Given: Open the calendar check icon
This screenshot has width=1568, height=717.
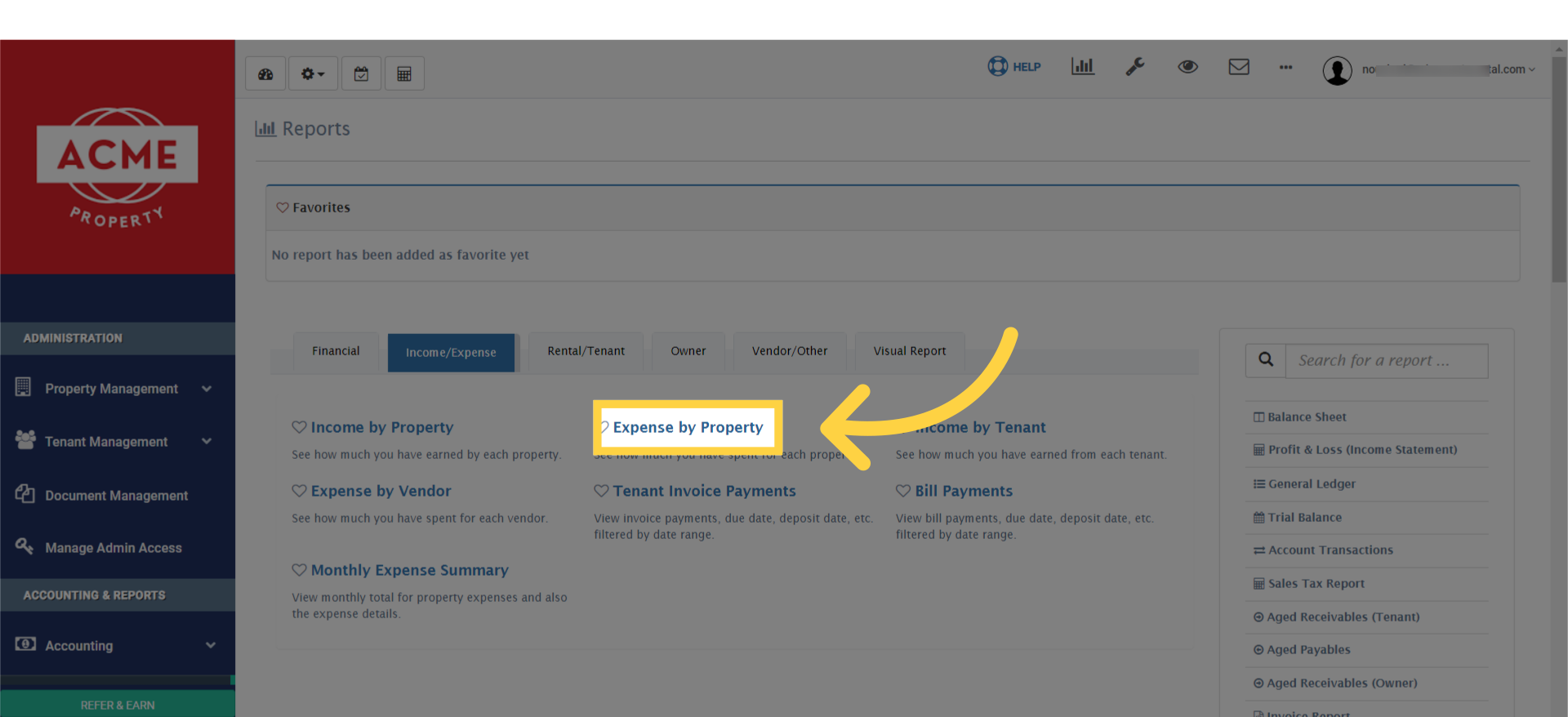Looking at the screenshot, I should [361, 73].
